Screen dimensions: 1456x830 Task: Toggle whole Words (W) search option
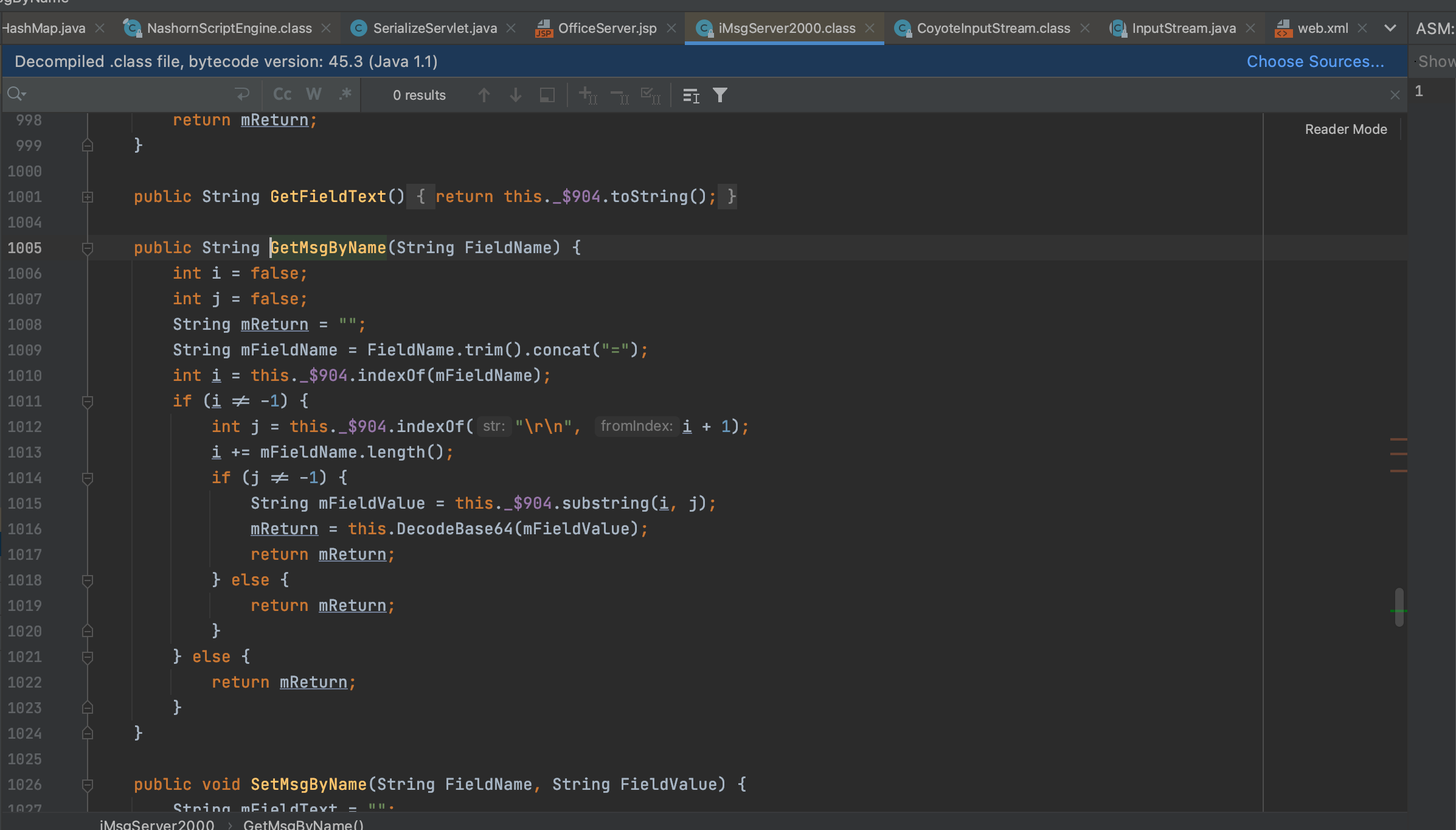314,94
